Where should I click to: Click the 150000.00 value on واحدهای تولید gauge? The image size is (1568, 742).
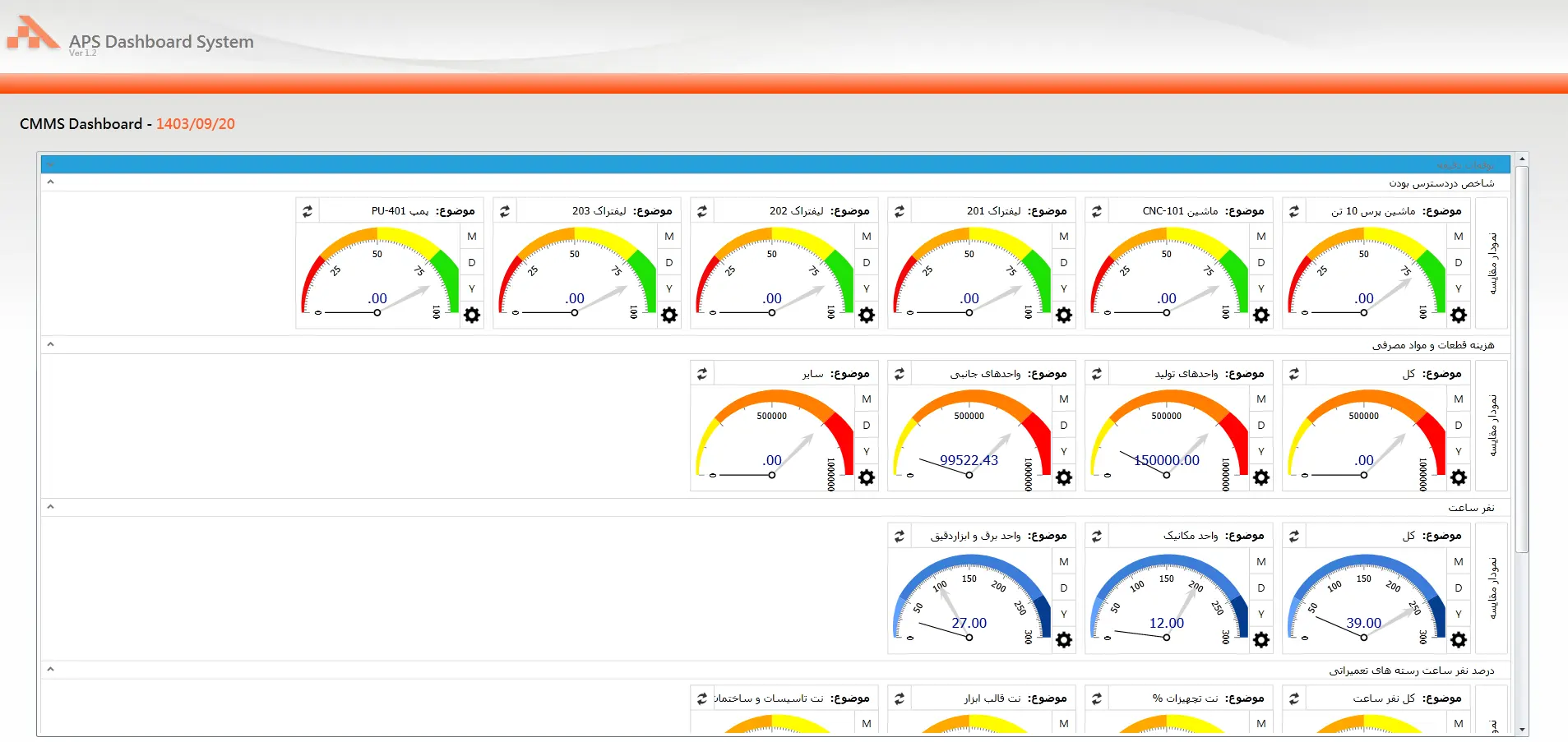pyautogui.click(x=1166, y=460)
